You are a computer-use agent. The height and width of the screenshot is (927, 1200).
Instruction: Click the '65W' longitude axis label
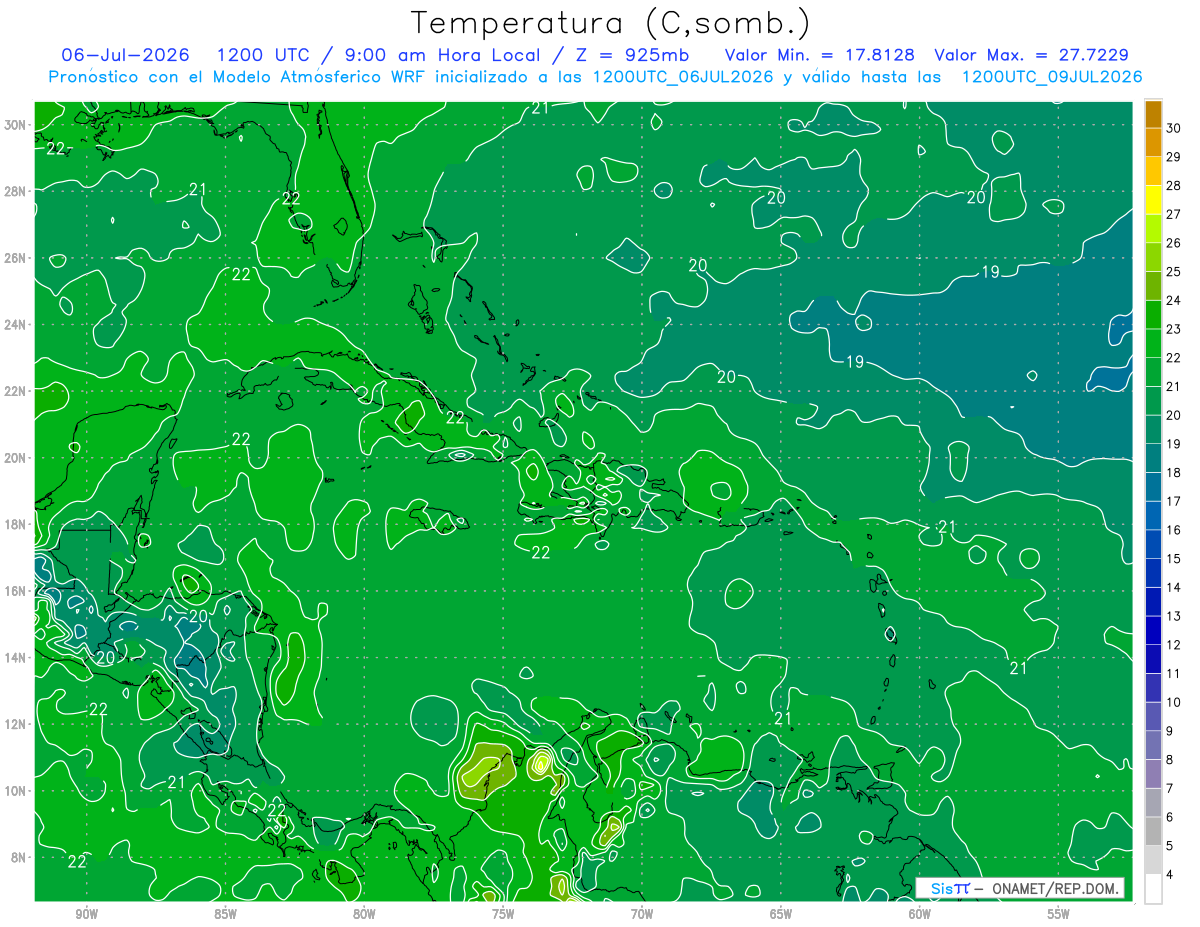[x=781, y=914]
